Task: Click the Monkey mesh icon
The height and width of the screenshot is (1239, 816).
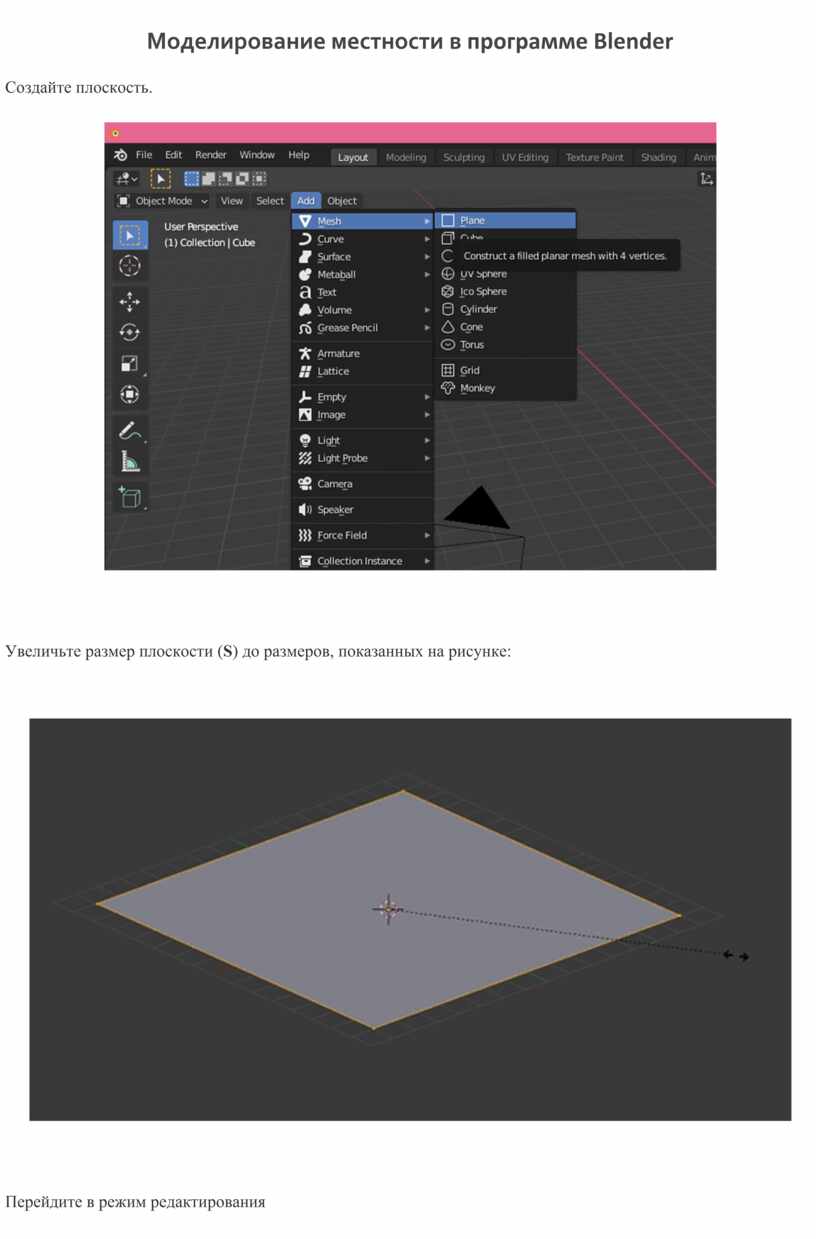Action: (448, 388)
